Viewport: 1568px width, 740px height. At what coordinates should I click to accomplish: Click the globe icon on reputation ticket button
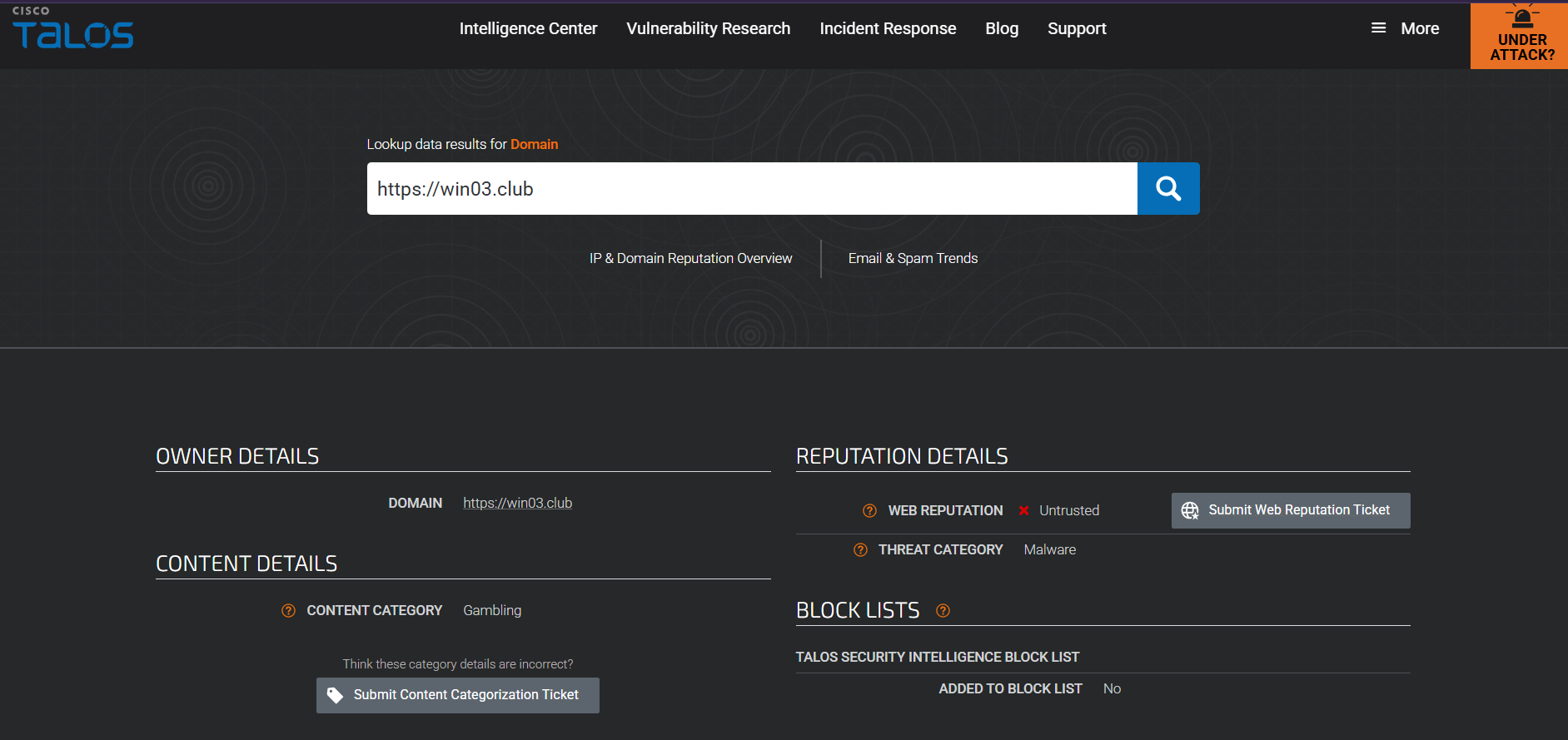coord(1190,510)
